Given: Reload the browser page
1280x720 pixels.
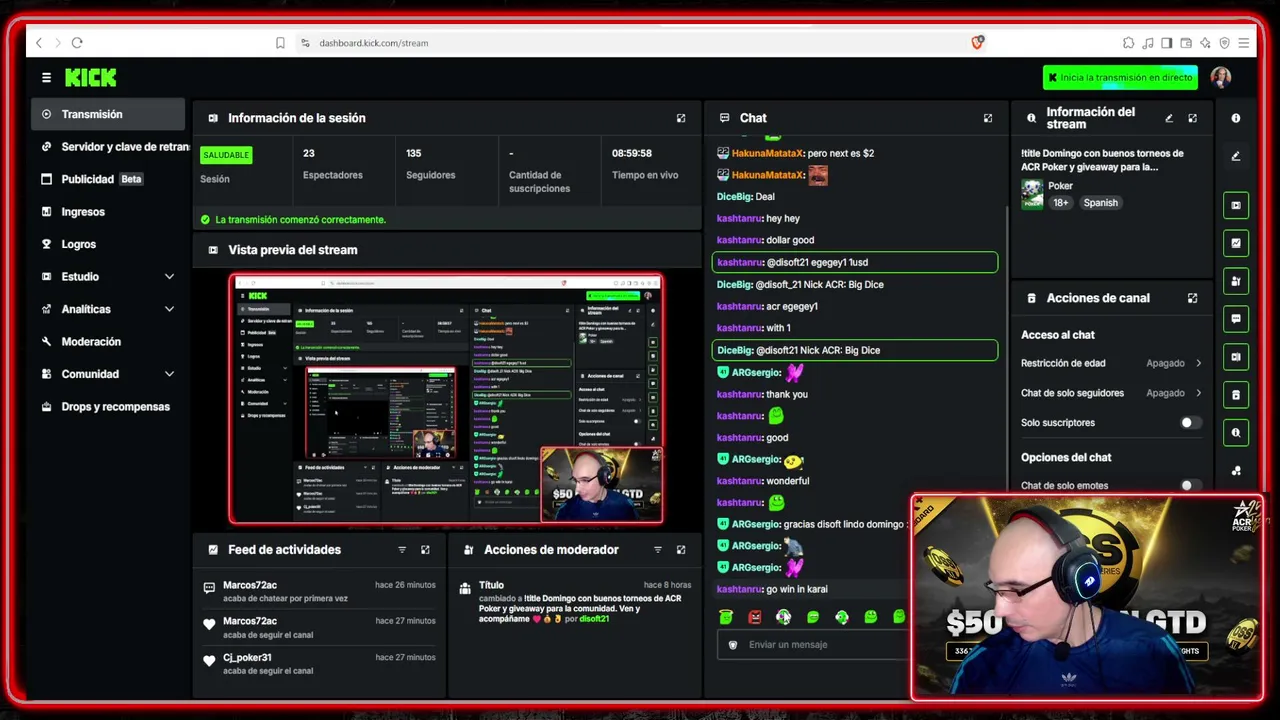Looking at the screenshot, I should 77,43.
